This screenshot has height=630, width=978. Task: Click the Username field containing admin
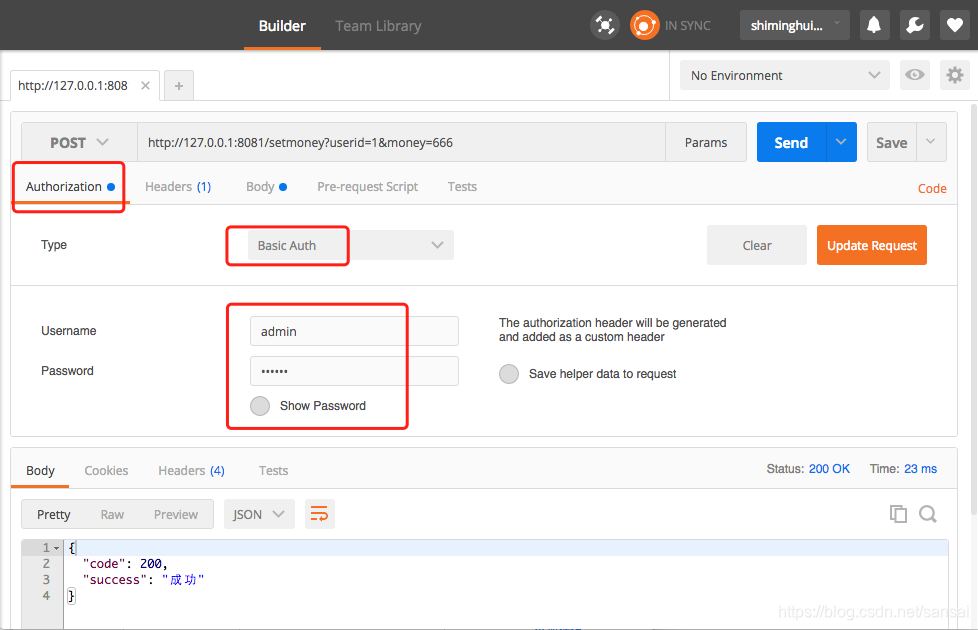click(x=354, y=331)
